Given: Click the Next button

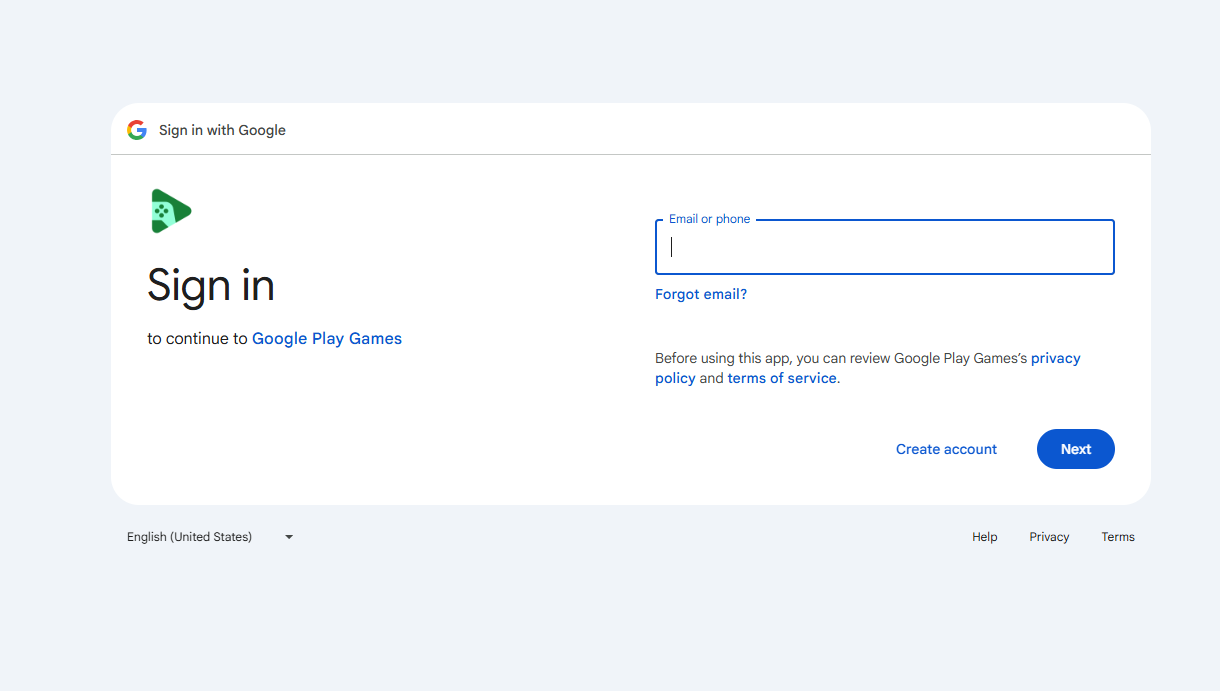Looking at the screenshot, I should click(x=1075, y=449).
